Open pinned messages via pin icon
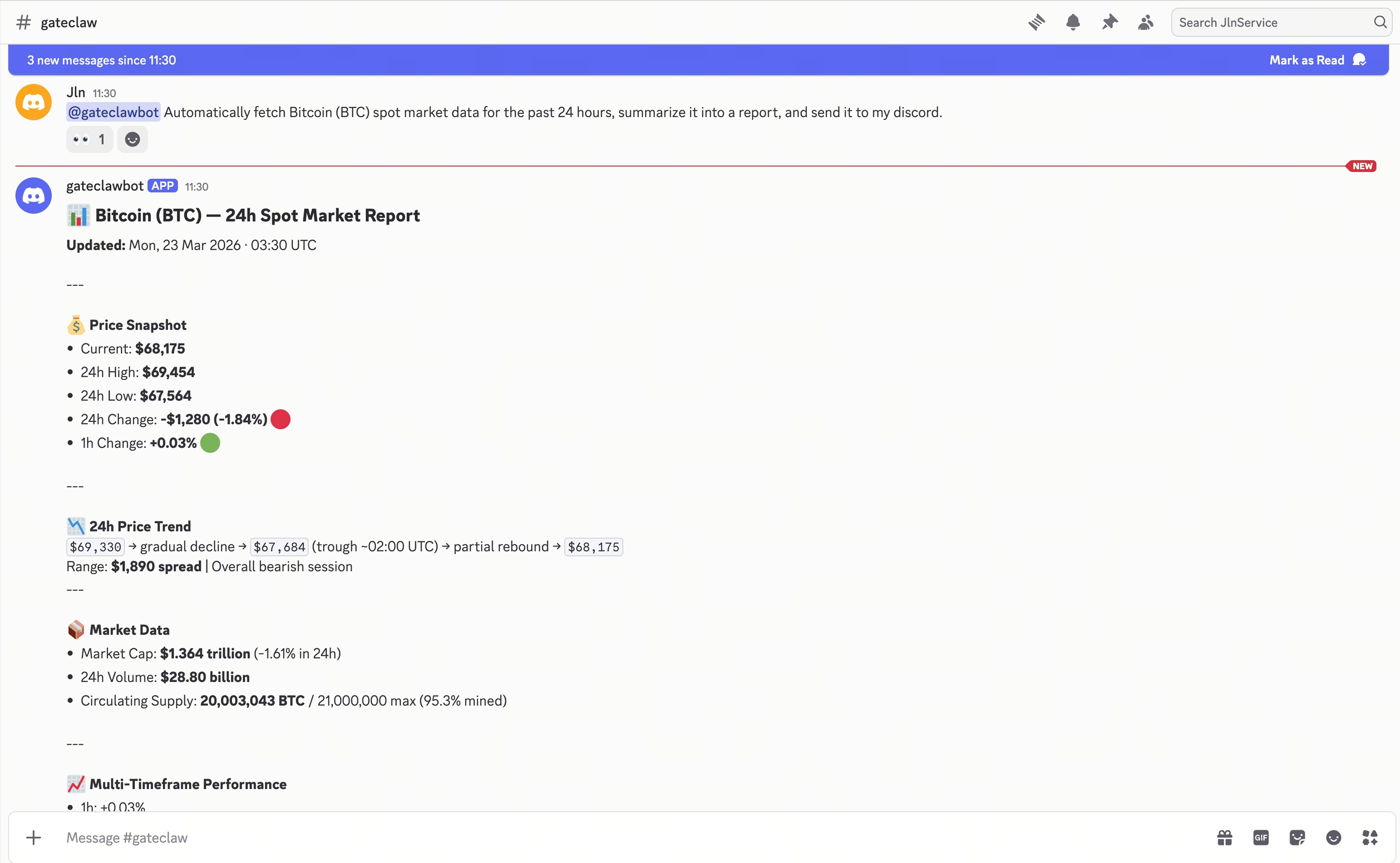Image resolution: width=1400 pixels, height=863 pixels. [x=1109, y=22]
